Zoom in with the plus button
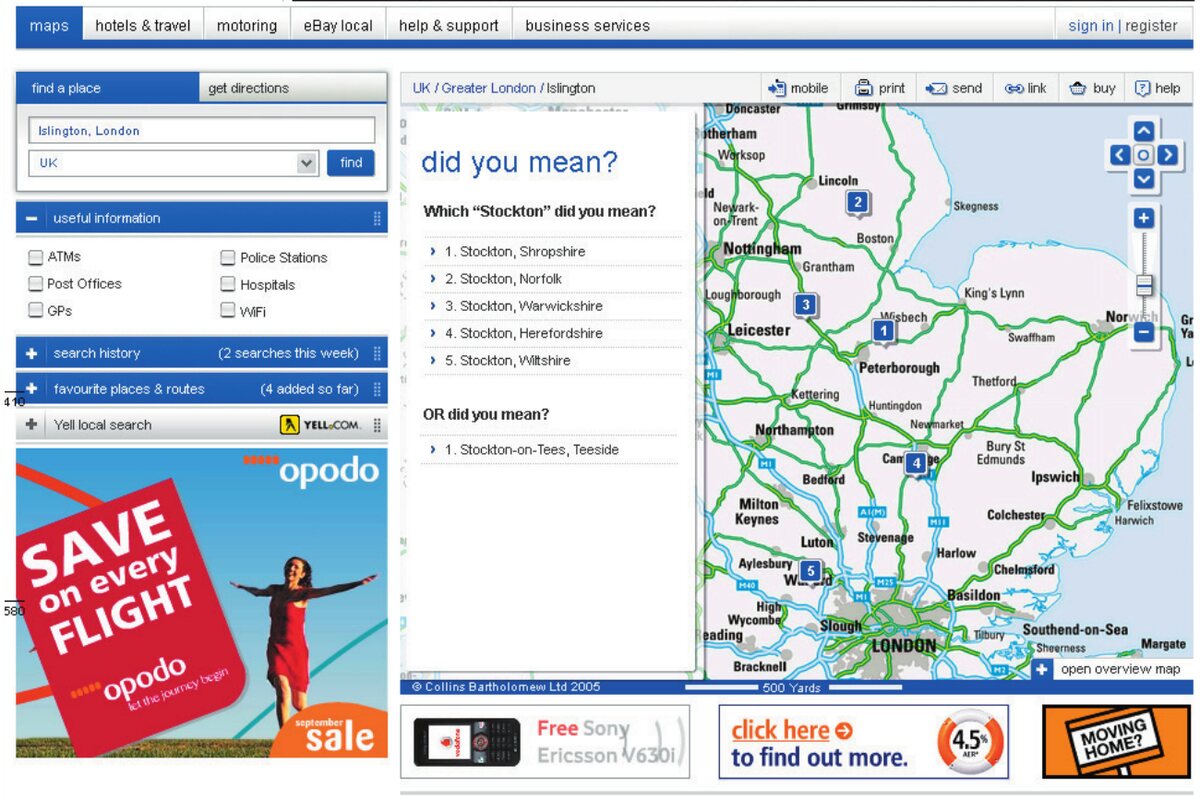Viewport: 1200px width, 800px height. pos(1144,218)
